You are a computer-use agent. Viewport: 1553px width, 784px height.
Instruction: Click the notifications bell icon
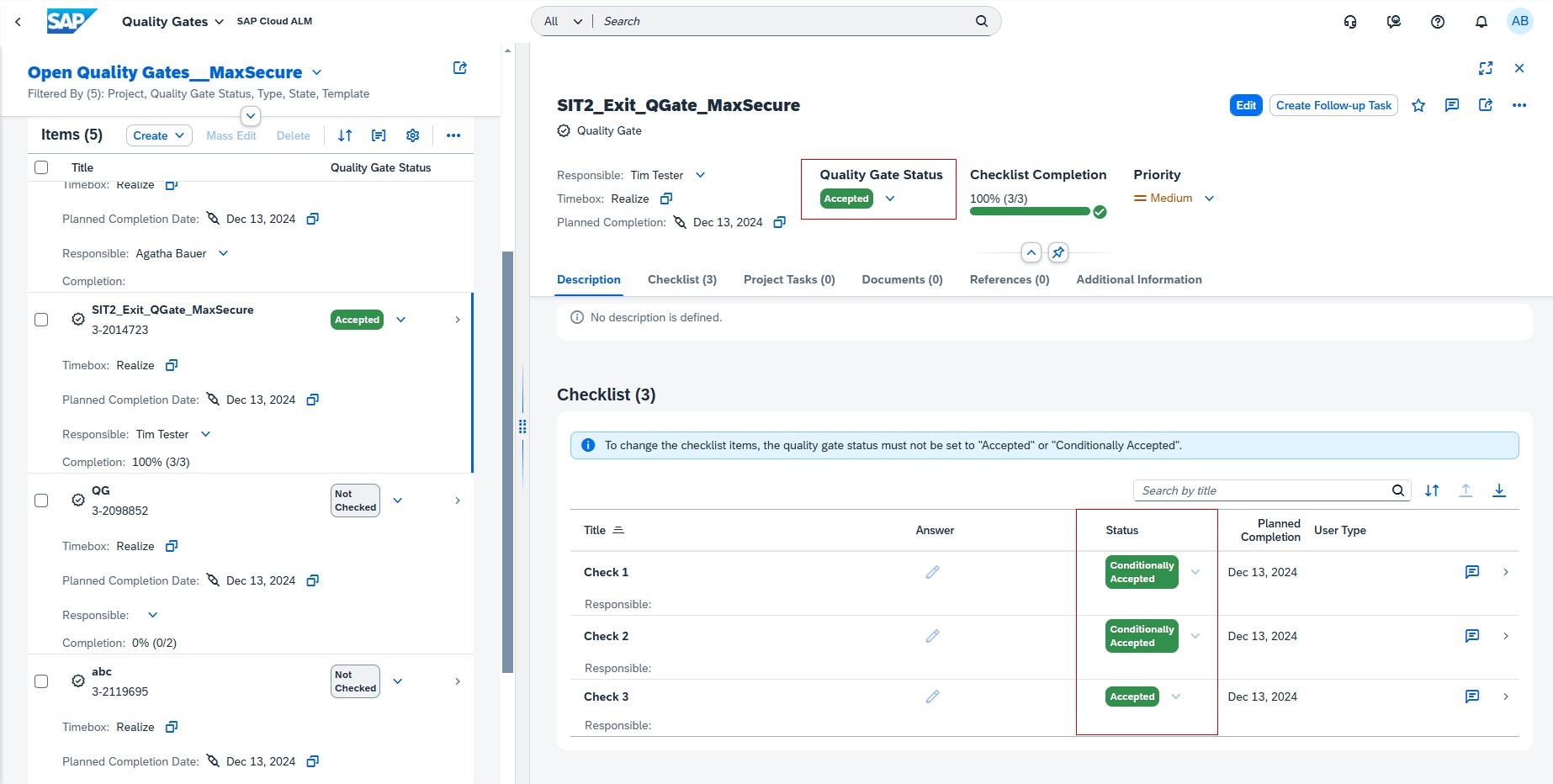tap(1481, 22)
